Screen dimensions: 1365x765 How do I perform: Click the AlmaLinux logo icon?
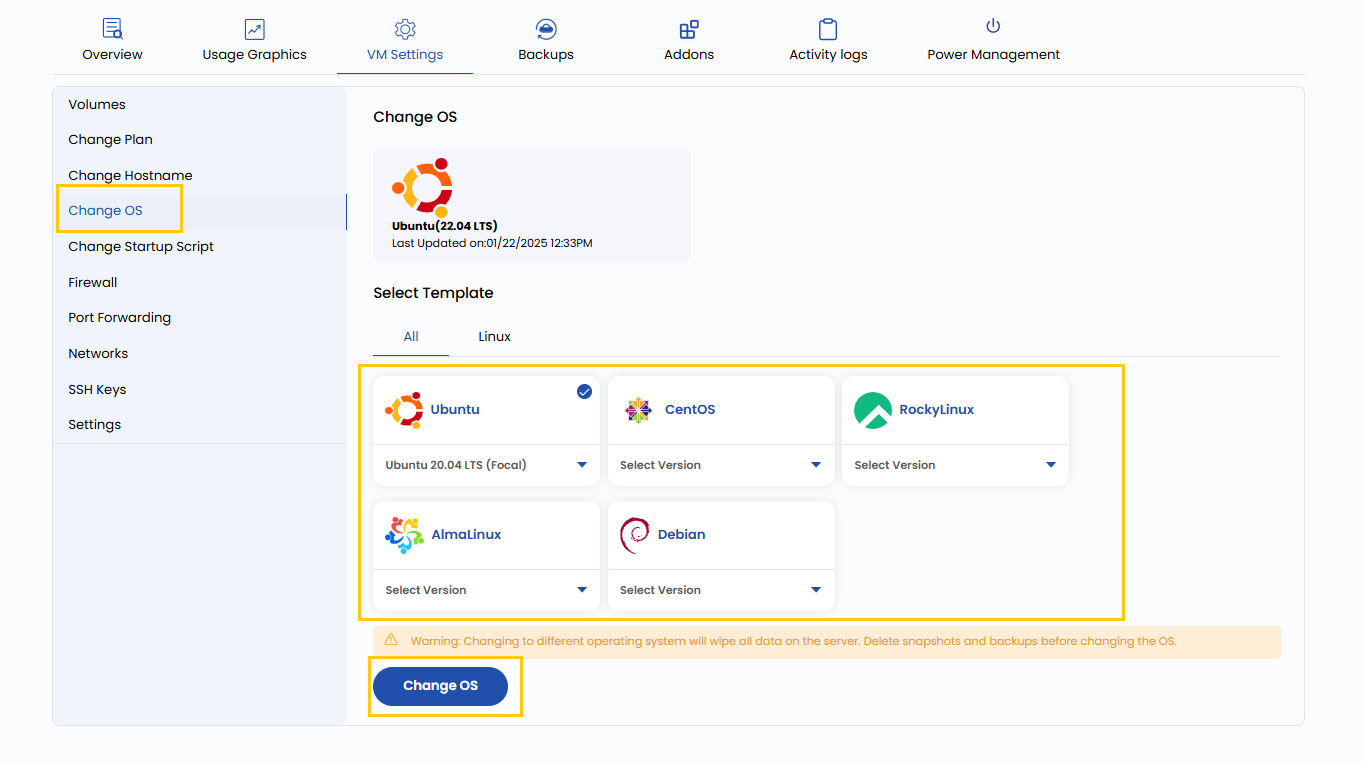(404, 535)
